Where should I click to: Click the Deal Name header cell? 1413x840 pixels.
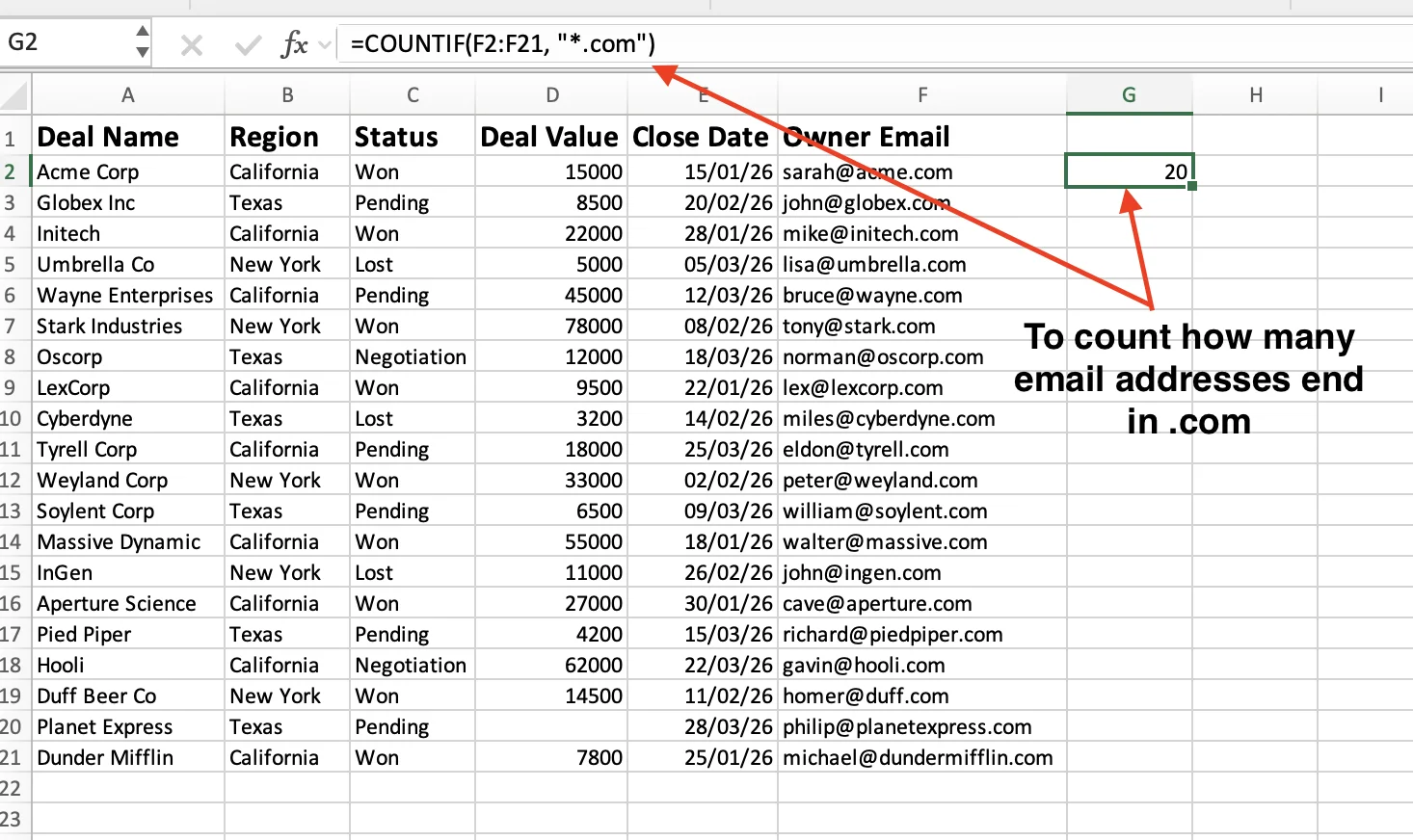(128, 137)
